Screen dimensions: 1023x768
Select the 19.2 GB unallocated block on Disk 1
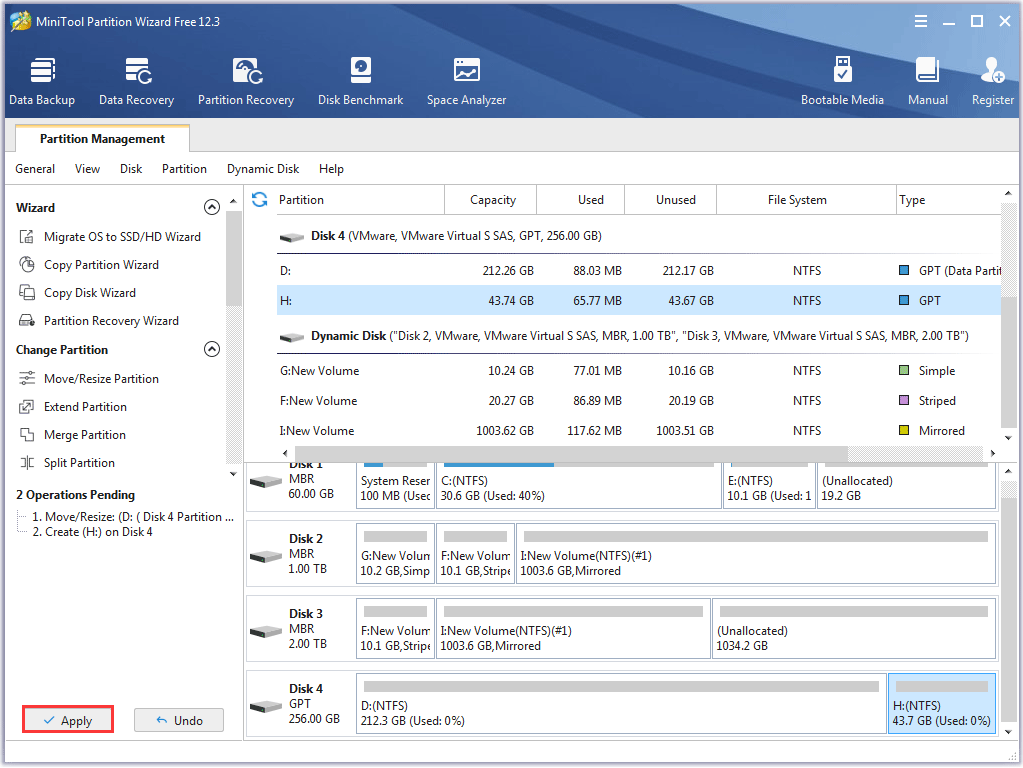pos(907,485)
